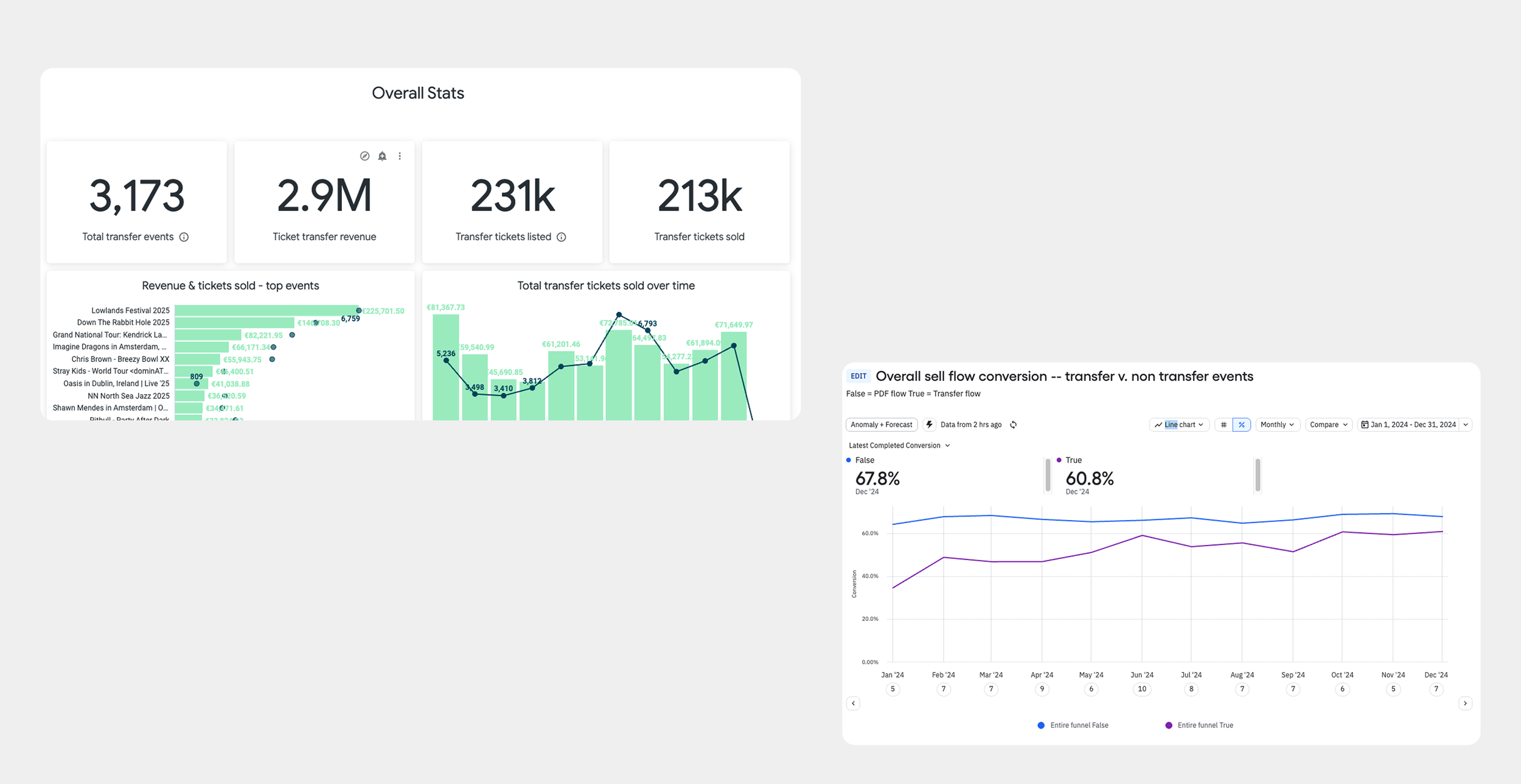Click the add alert bell icon
The height and width of the screenshot is (784, 1521).
coord(382,156)
